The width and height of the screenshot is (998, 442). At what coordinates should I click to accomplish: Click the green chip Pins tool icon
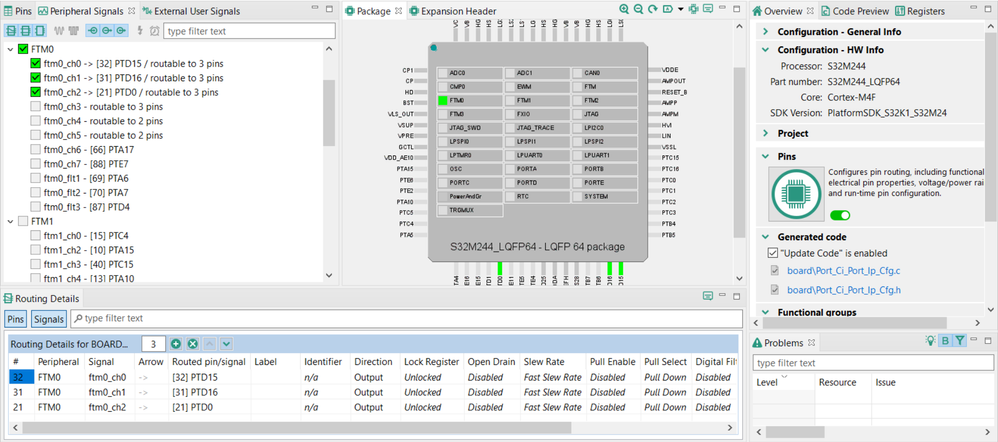click(x=794, y=192)
